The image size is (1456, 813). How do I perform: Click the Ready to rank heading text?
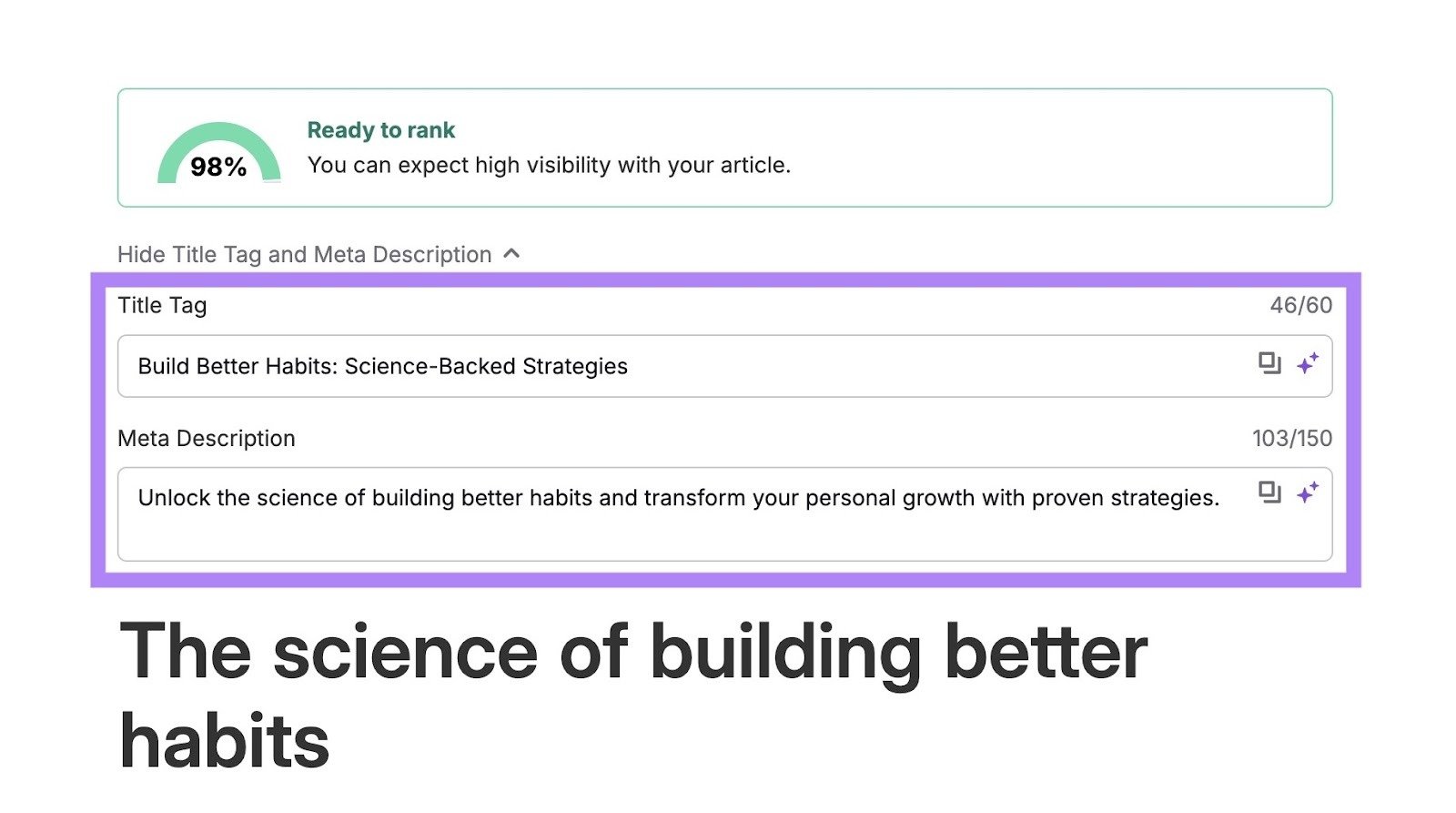pyautogui.click(x=380, y=129)
